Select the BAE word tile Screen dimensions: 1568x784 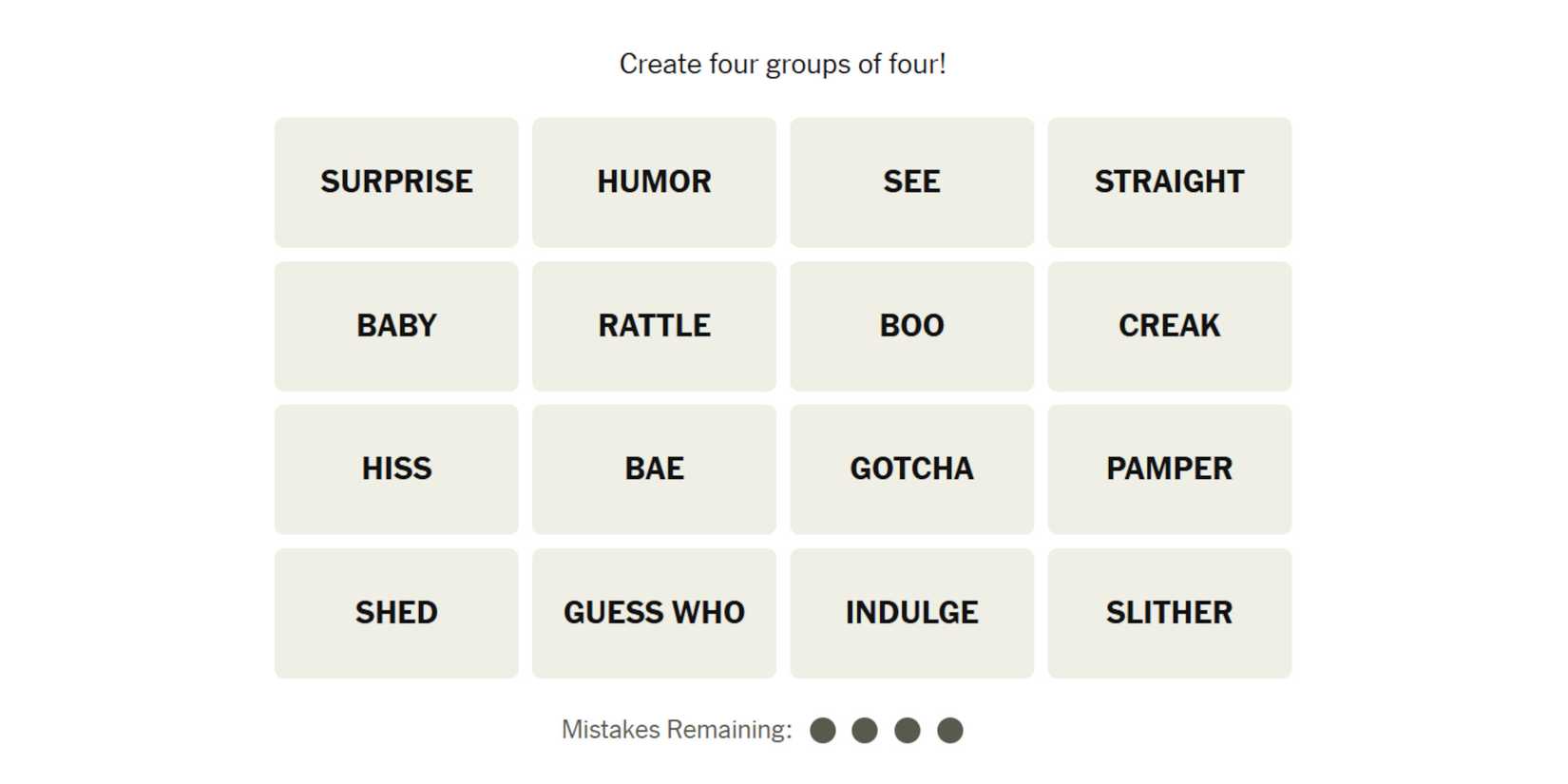[x=654, y=469]
